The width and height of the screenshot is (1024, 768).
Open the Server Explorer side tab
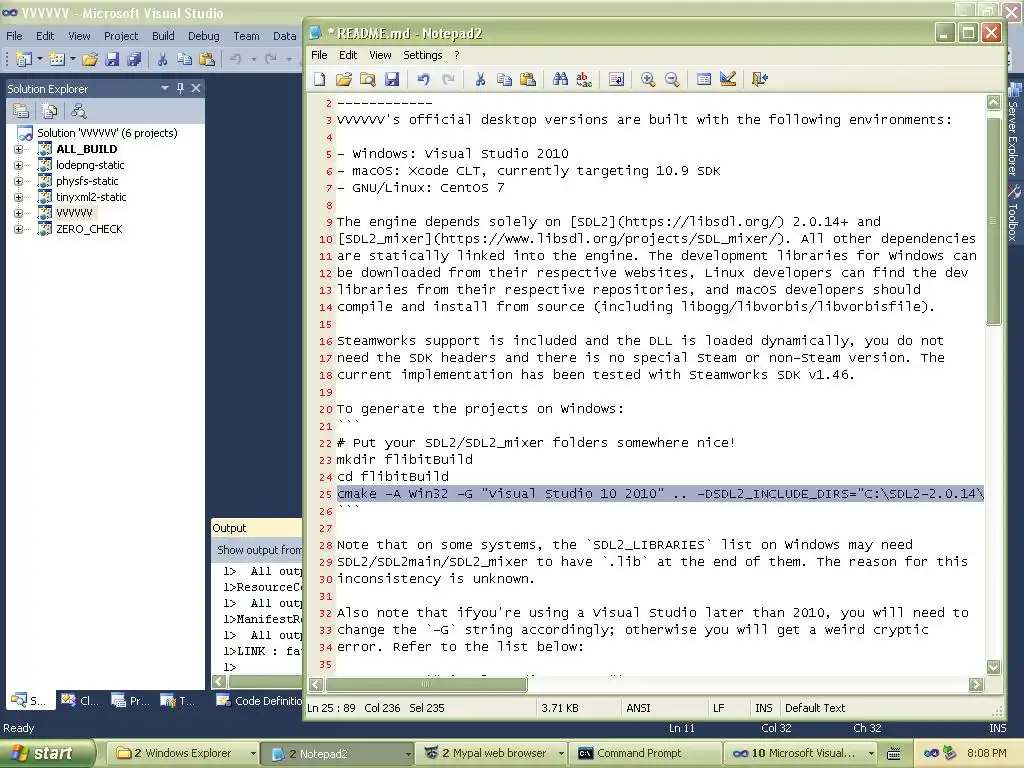pos(1013,131)
